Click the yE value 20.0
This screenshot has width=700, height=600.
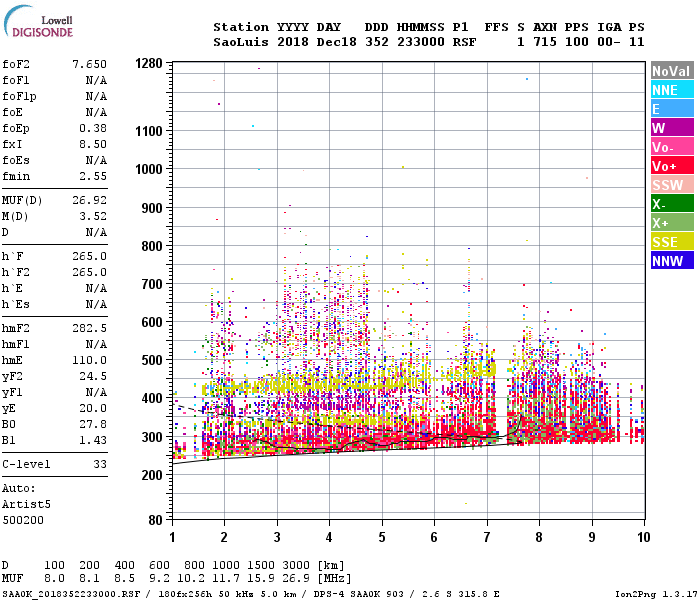[93, 408]
